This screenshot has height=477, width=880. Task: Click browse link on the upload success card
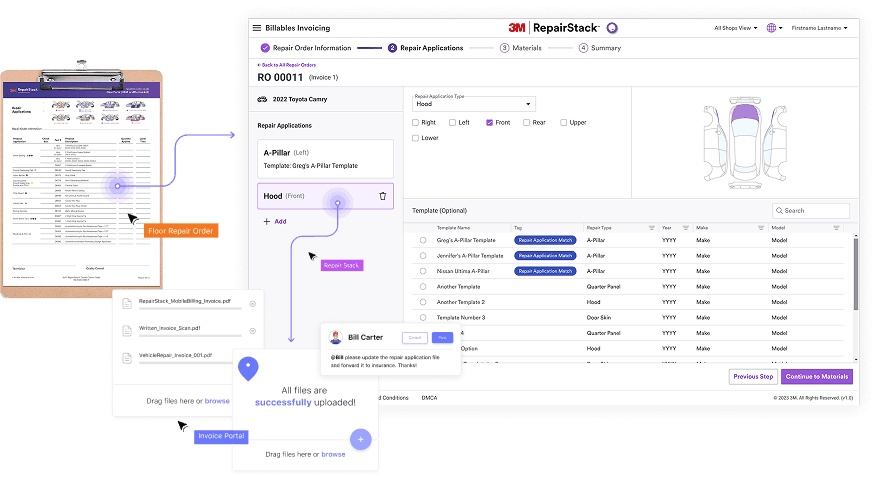tap(333, 455)
